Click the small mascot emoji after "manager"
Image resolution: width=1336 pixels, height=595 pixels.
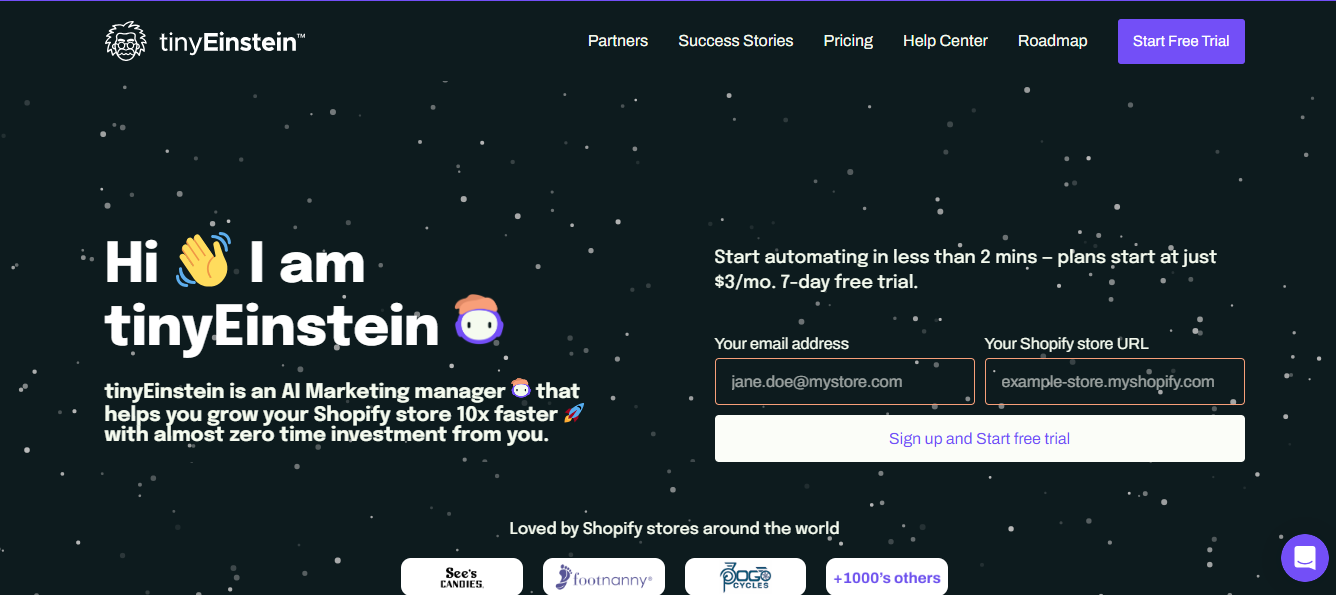[x=520, y=389]
